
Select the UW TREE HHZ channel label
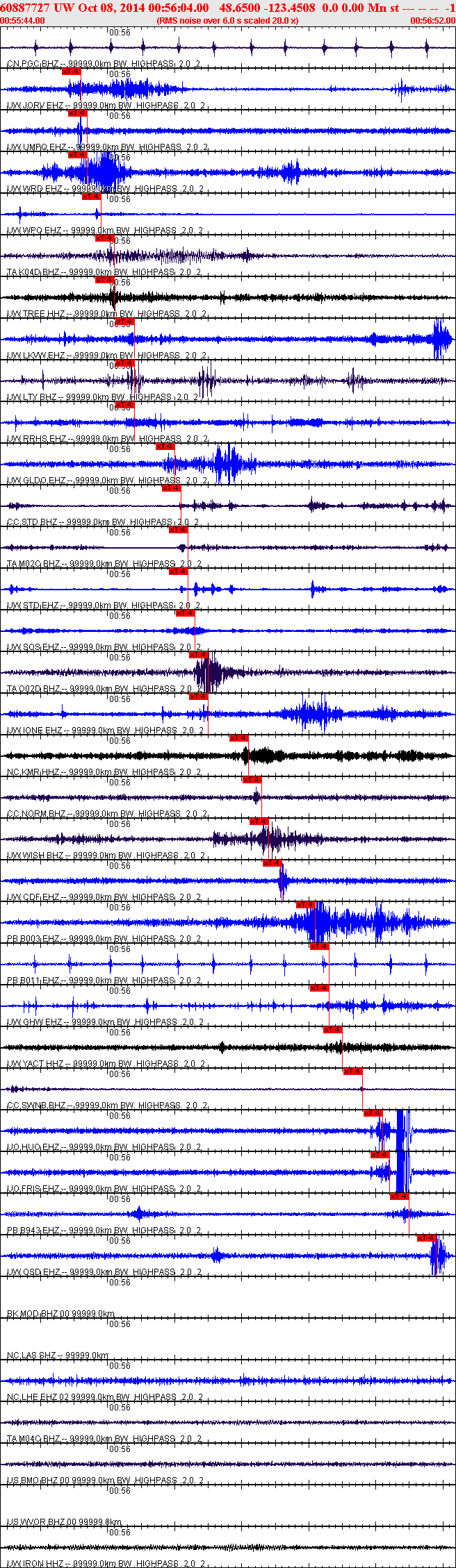pyautogui.click(x=35, y=314)
